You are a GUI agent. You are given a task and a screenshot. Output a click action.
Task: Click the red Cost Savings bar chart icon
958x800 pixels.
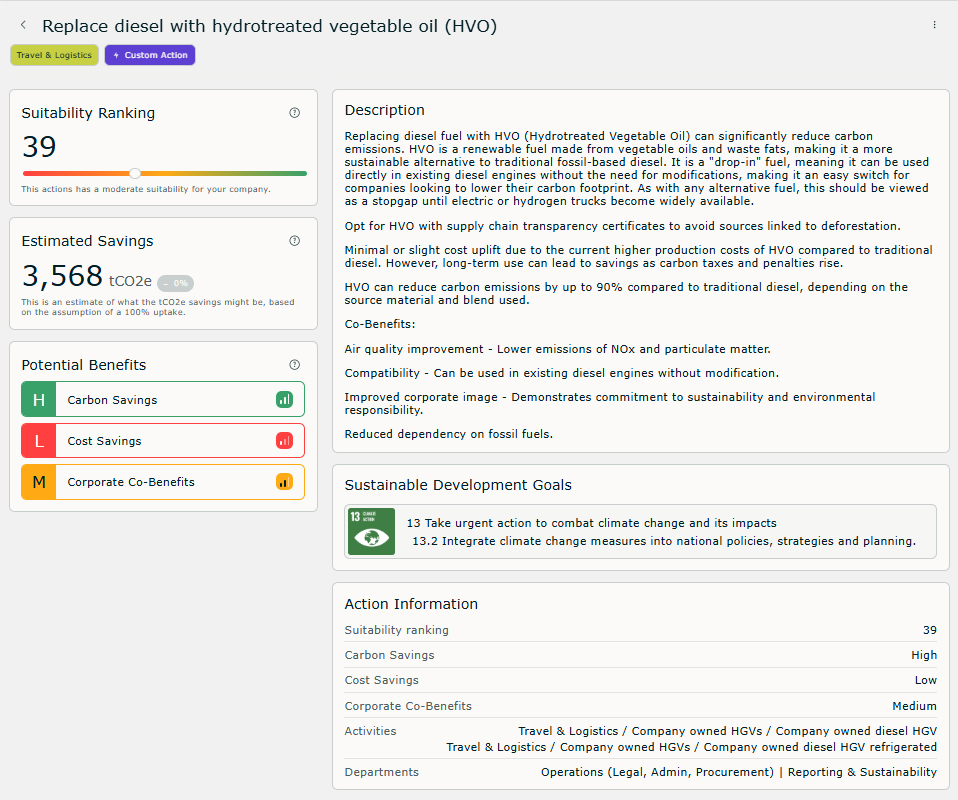[x=284, y=441]
